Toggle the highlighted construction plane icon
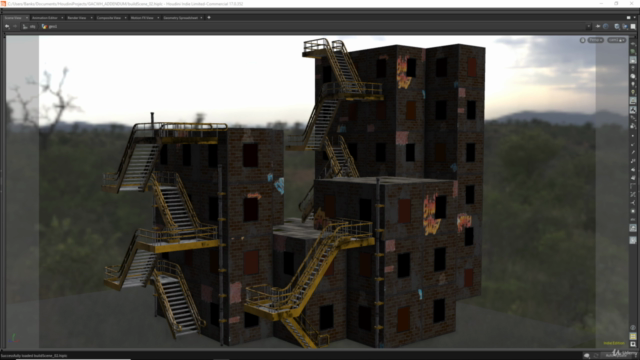The width and height of the screenshot is (640, 360). [633, 60]
